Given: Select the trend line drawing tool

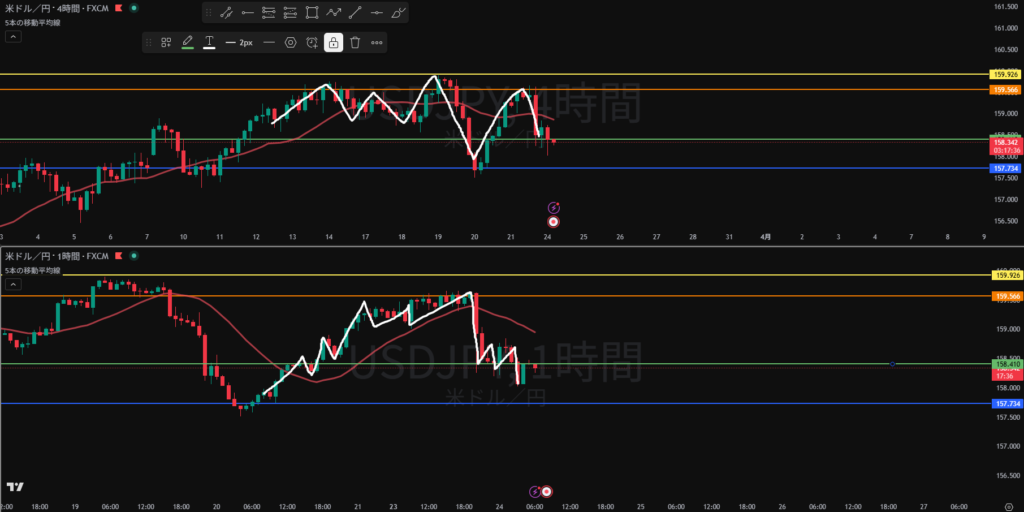Looking at the screenshot, I should (x=225, y=13).
